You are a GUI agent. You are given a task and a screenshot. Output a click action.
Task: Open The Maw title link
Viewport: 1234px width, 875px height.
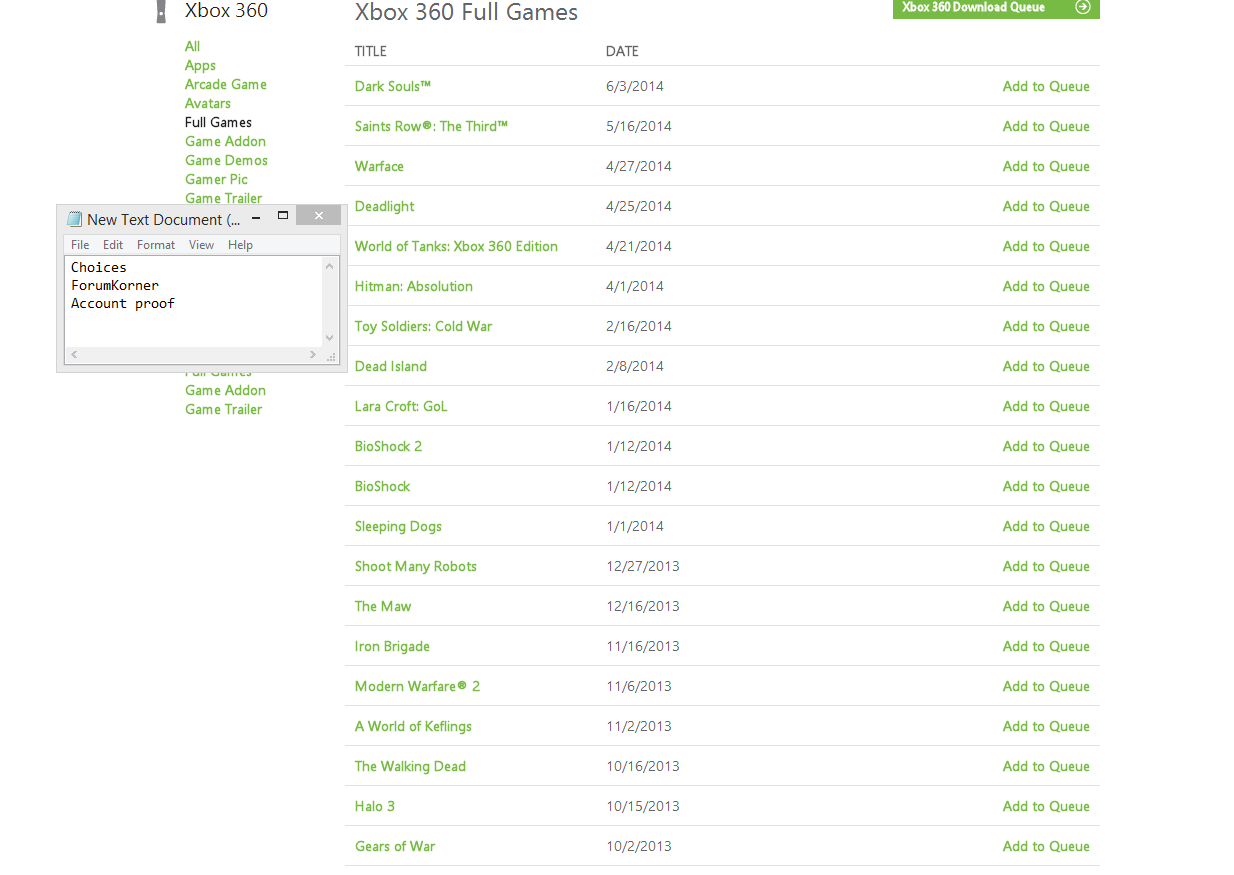pyautogui.click(x=383, y=606)
